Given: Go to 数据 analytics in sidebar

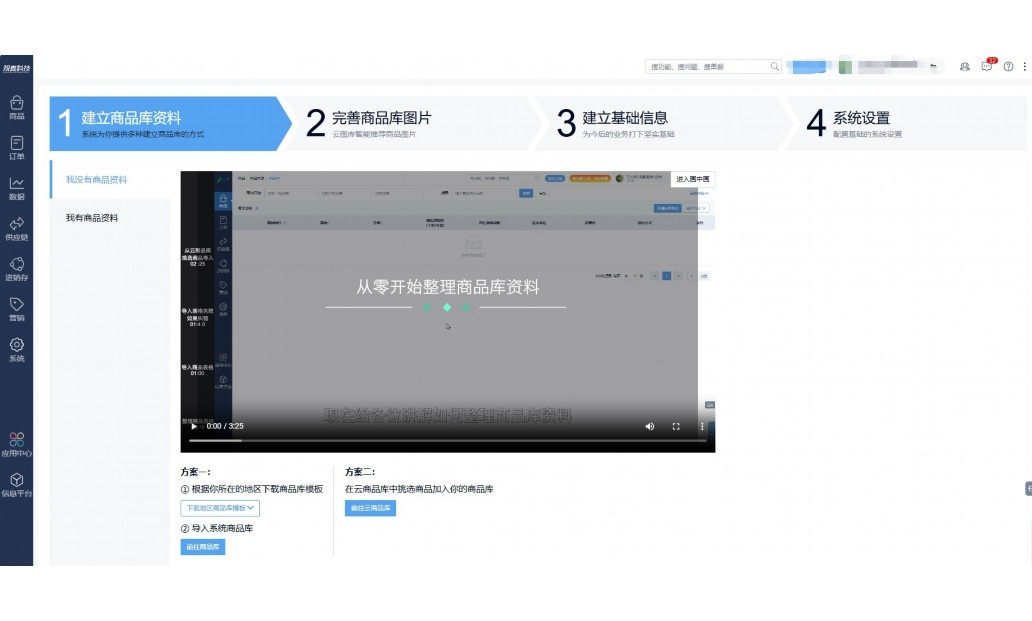Looking at the screenshot, I should click(16, 188).
